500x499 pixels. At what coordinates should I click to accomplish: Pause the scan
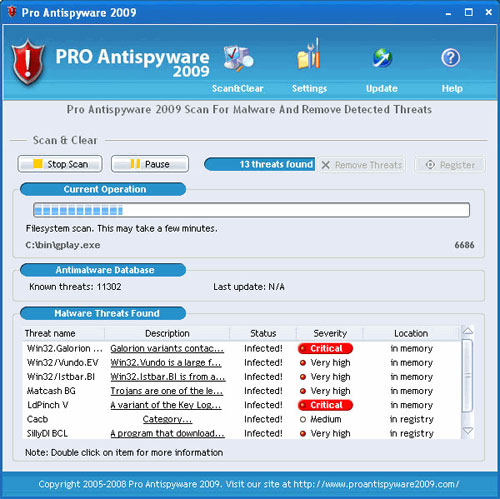click(x=150, y=164)
